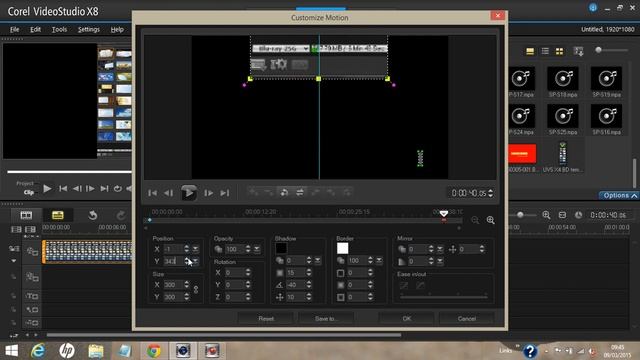
Task: Click the library sort/import icon
Action: tap(578, 51)
